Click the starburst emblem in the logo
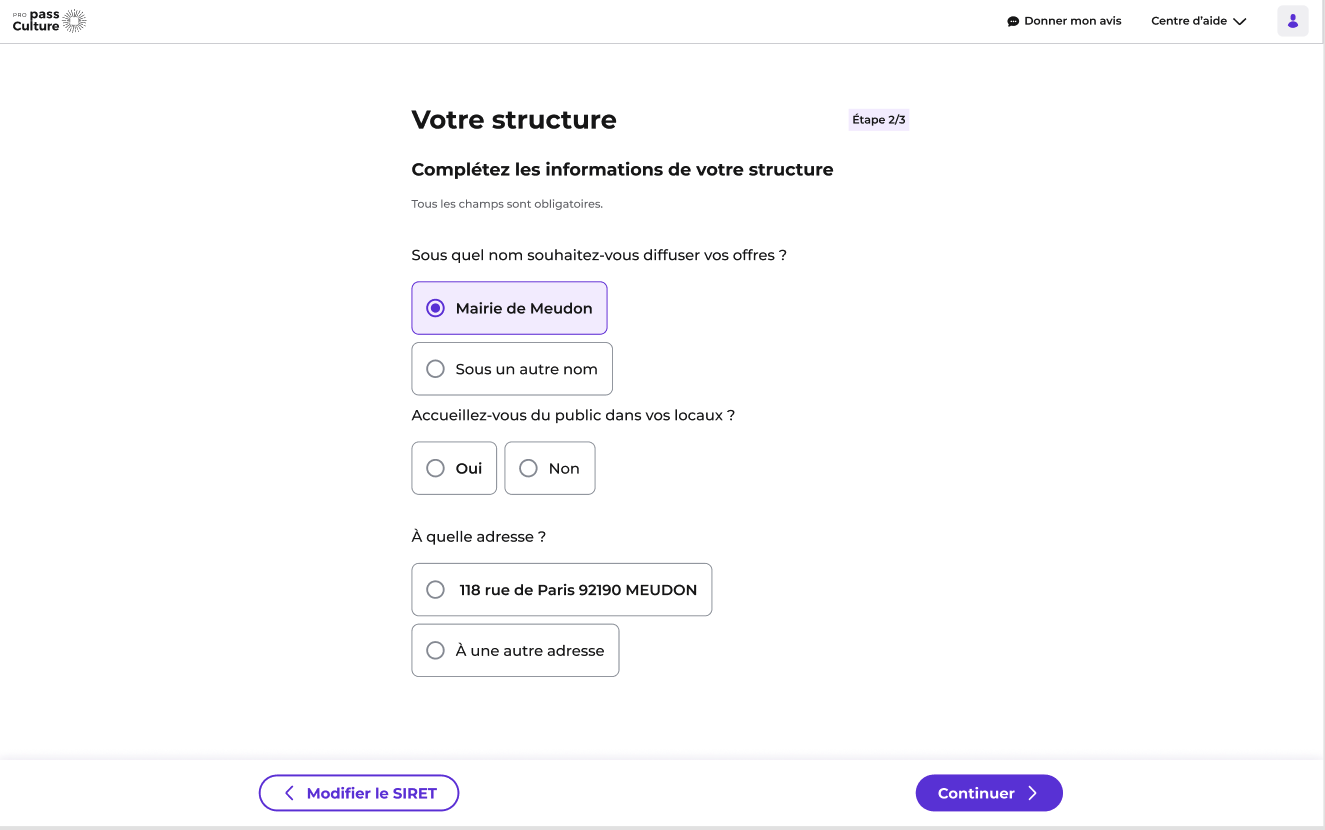This screenshot has height=830, width=1325. (75, 21)
